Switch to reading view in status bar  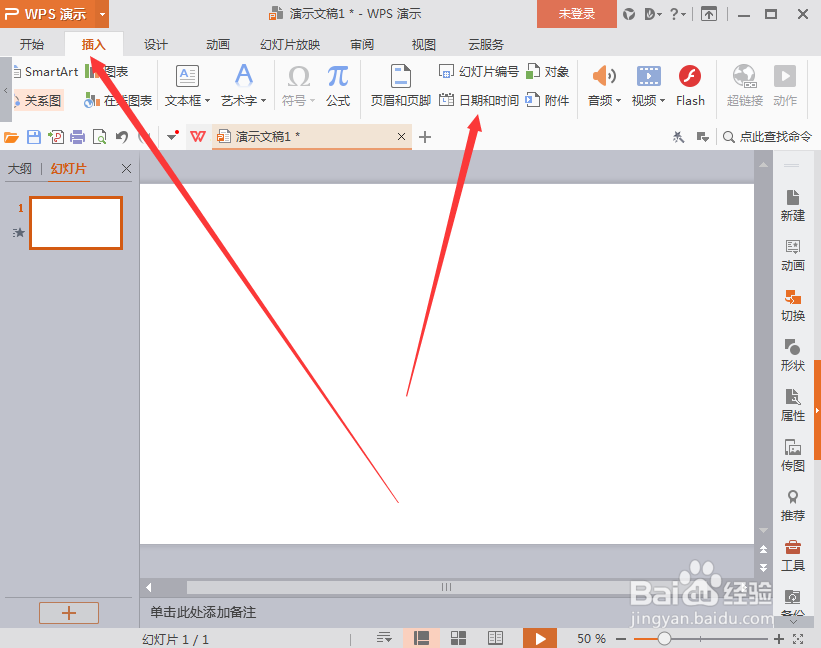(495, 638)
